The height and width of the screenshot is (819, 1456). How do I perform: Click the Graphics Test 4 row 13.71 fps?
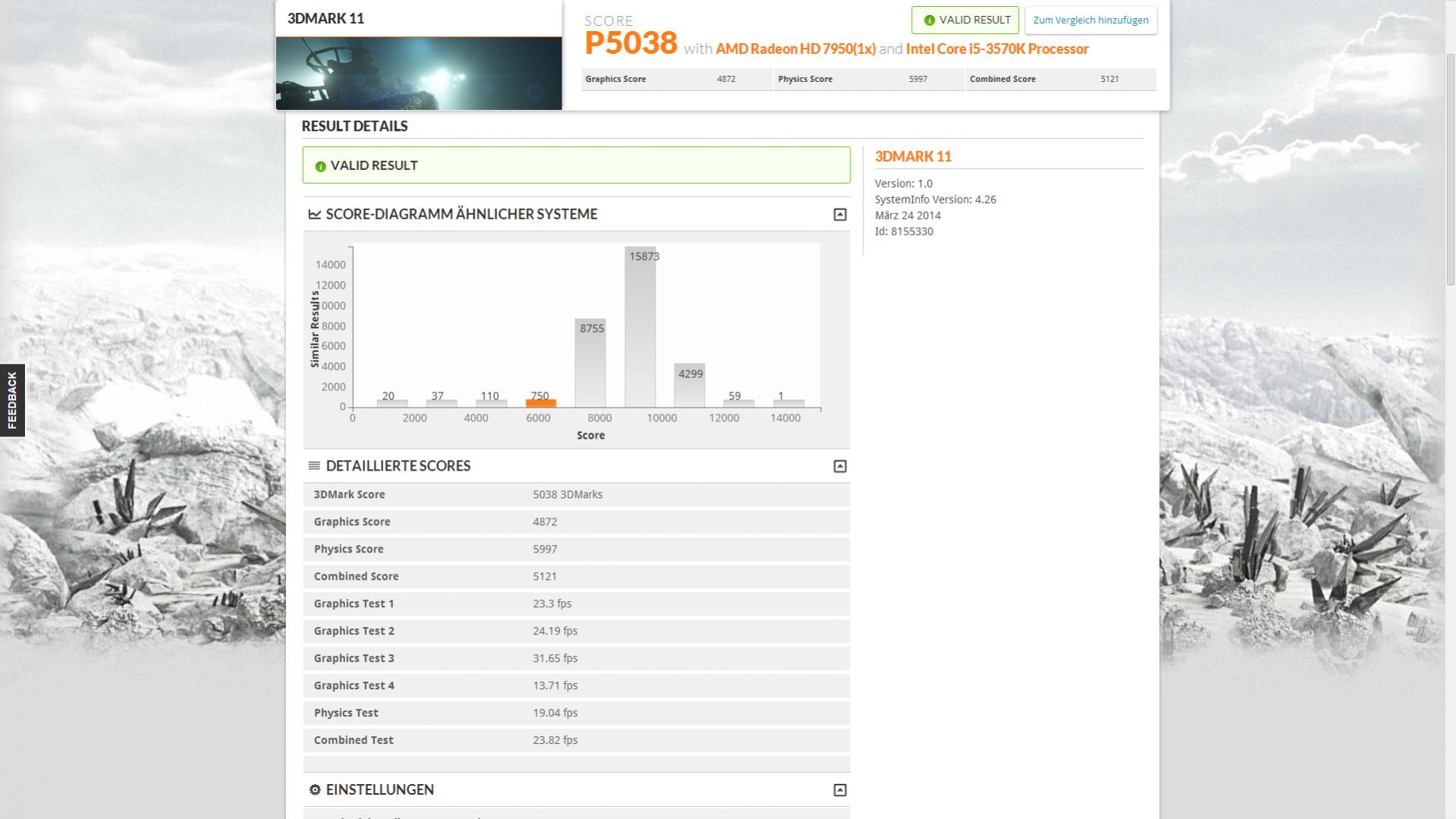pyautogui.click(x=576, y=685)
